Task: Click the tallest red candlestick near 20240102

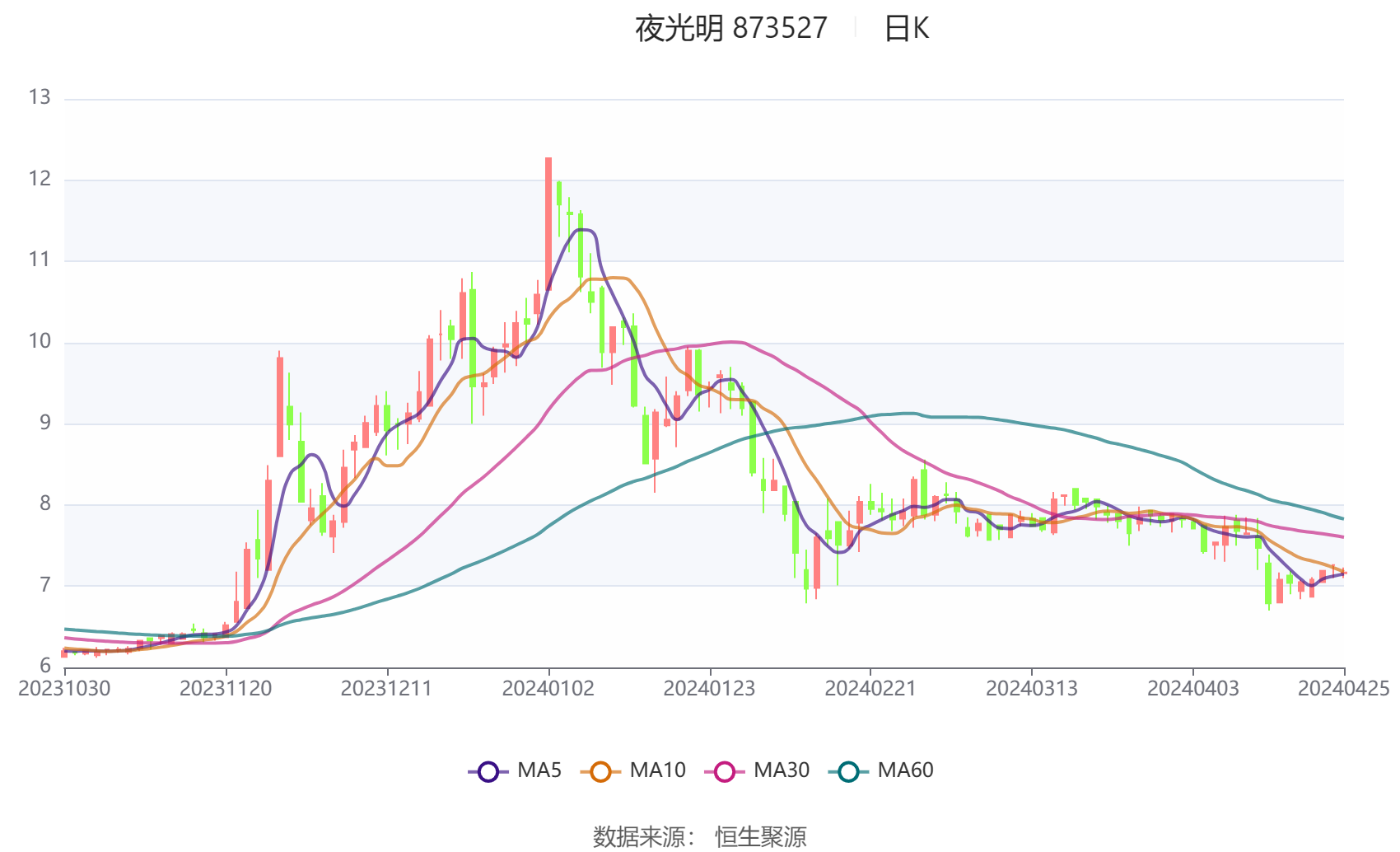Action: click(x=548, y=223)
